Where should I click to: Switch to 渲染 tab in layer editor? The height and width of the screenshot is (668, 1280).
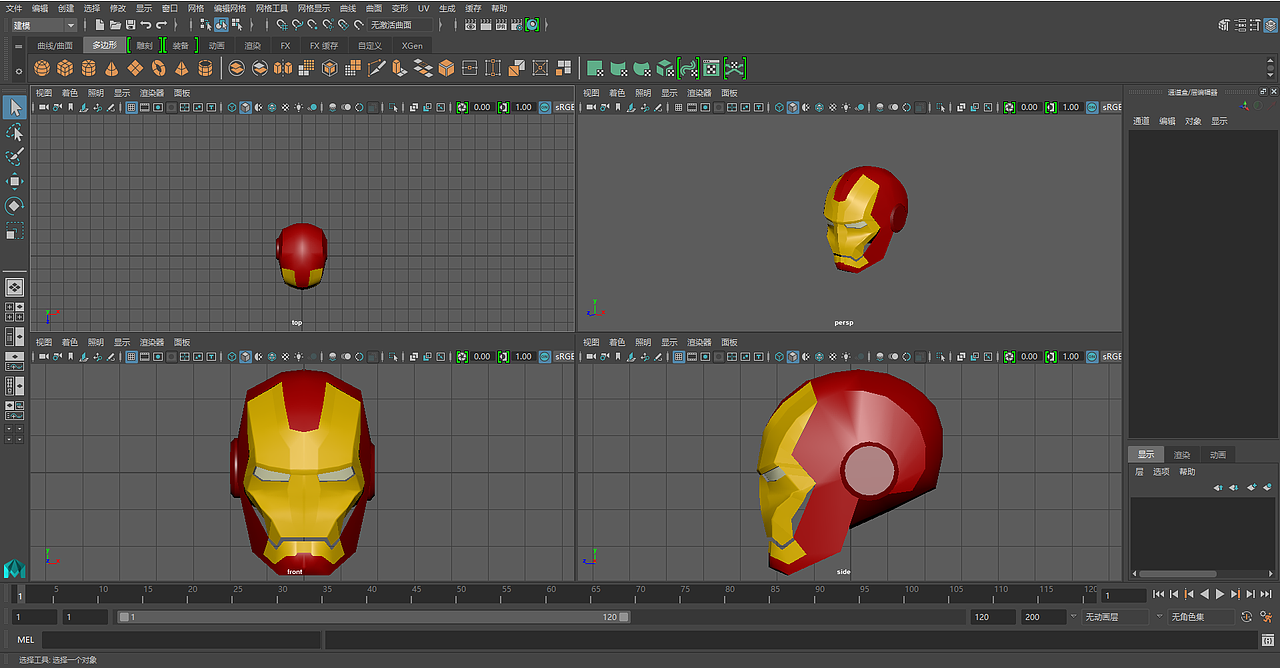tap(1182, 455)
